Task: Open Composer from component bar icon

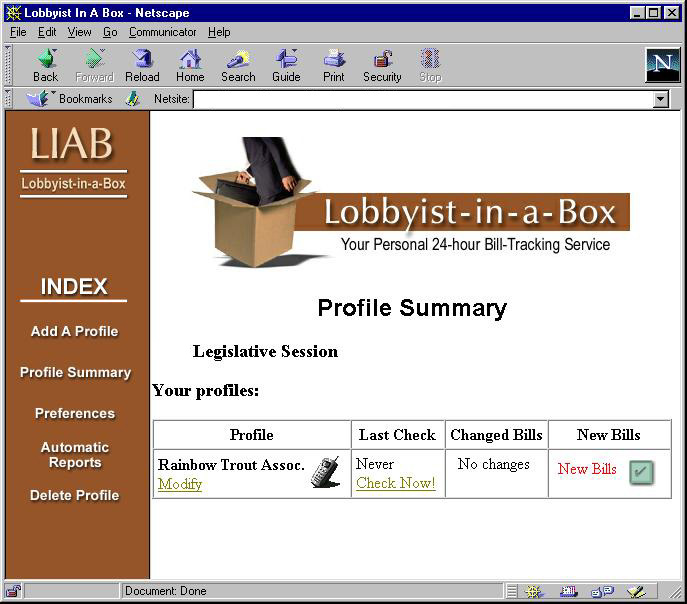Action: (x=636, y=592)
